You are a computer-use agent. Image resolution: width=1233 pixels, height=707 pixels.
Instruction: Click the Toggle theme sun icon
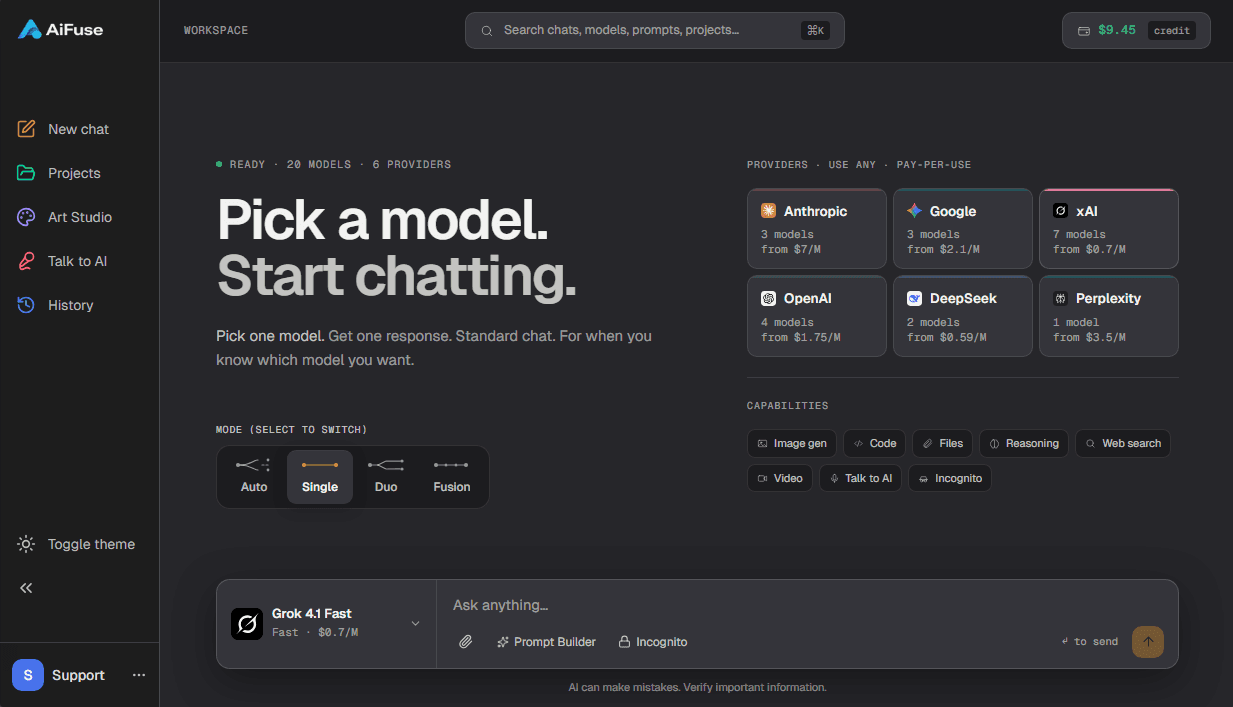point(27,544)
